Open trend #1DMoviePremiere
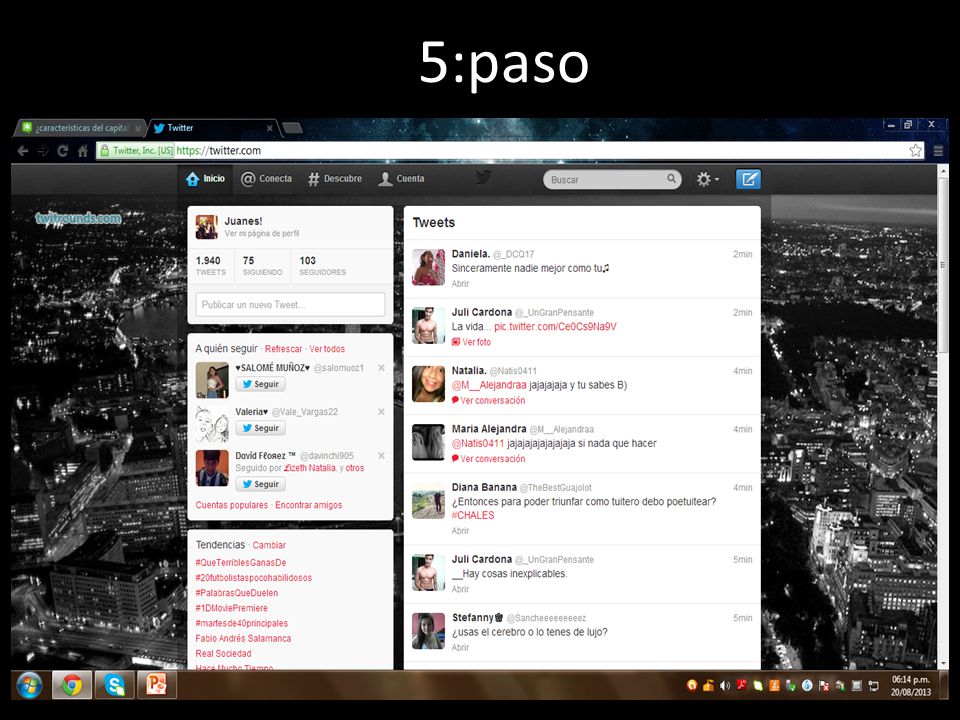 [231, 609]
